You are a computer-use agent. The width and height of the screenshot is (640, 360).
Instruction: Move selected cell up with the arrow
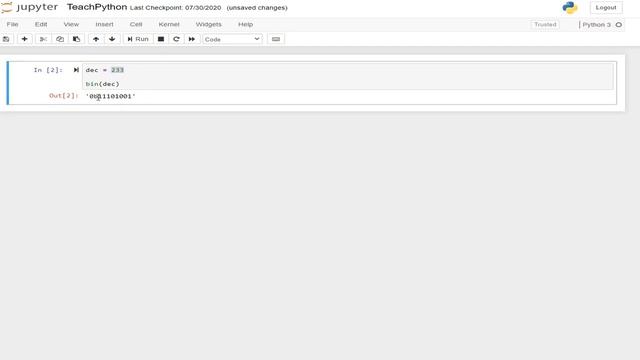tap(96, 39)
